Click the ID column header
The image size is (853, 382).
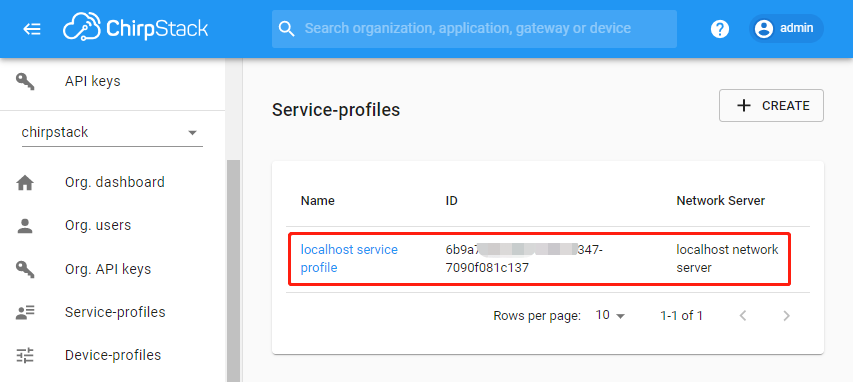click(x=452, y=201)
